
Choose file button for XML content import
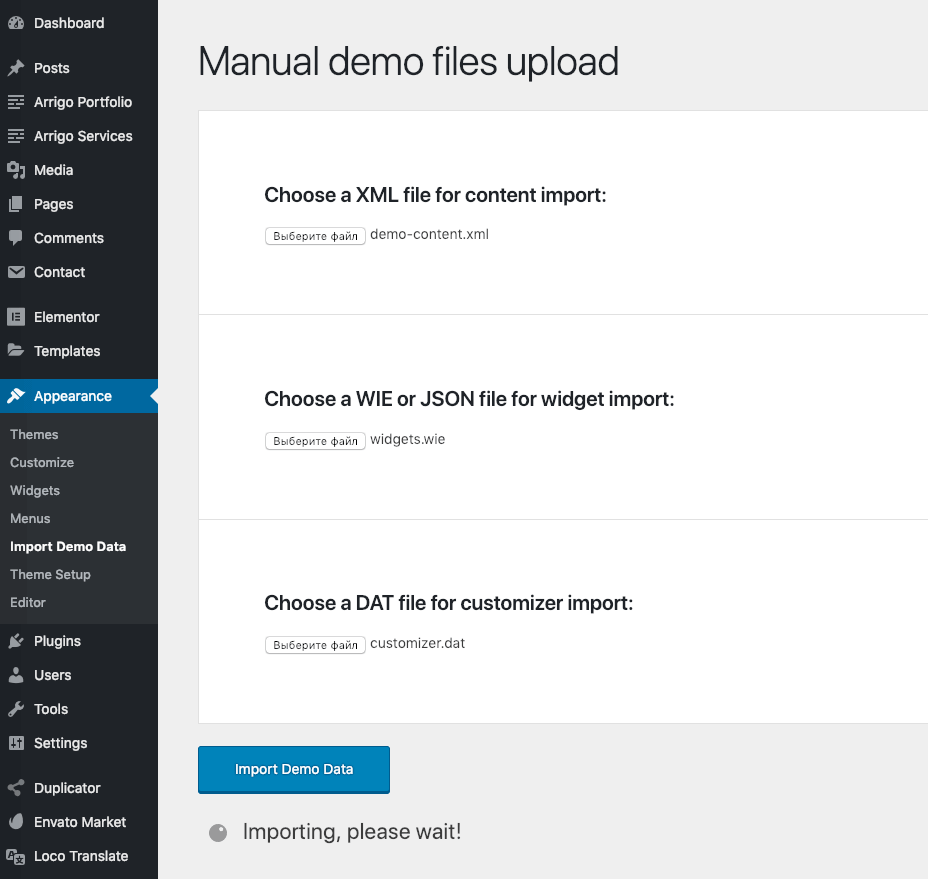click(x=315, y=236)
